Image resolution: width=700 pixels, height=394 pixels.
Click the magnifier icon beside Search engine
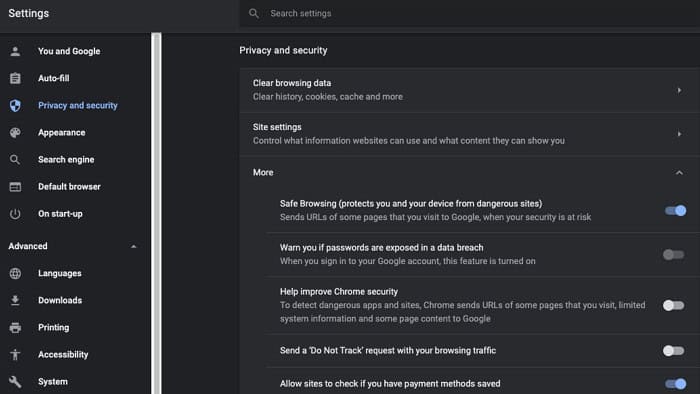(x=15, y=159)
